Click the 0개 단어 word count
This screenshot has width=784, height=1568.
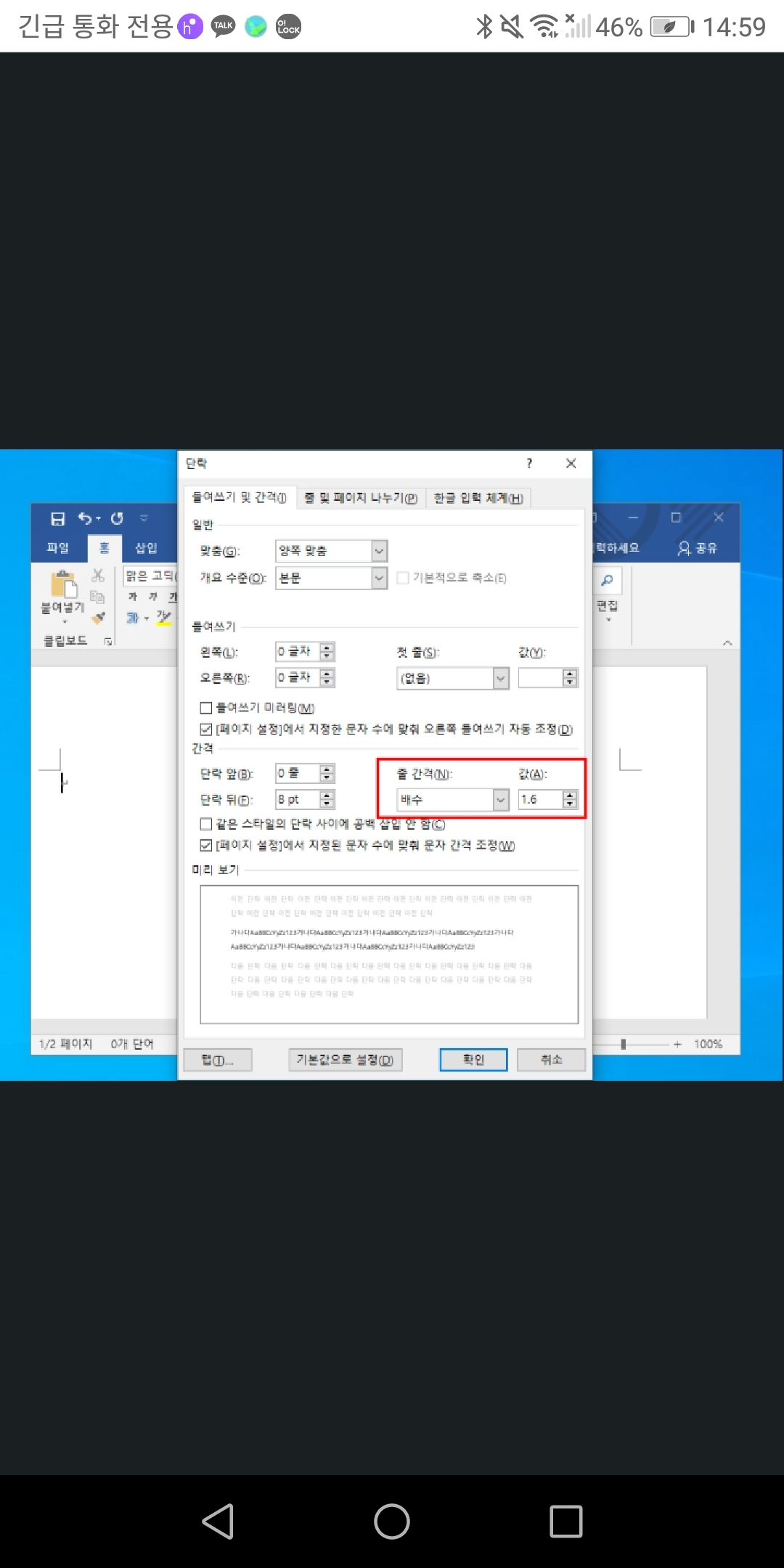click(132, 1044)
